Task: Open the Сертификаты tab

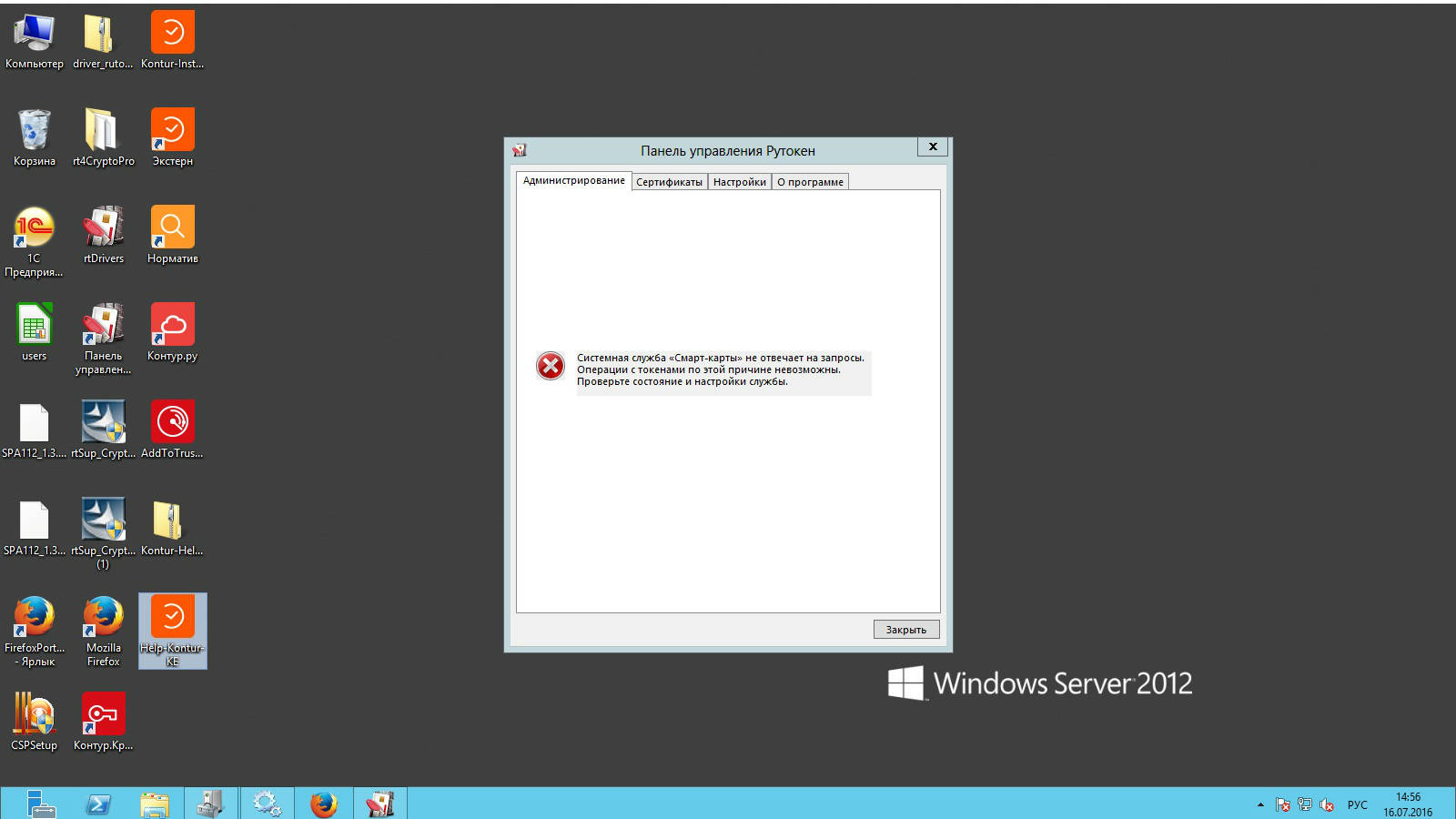Action: (x=669, y=182)
